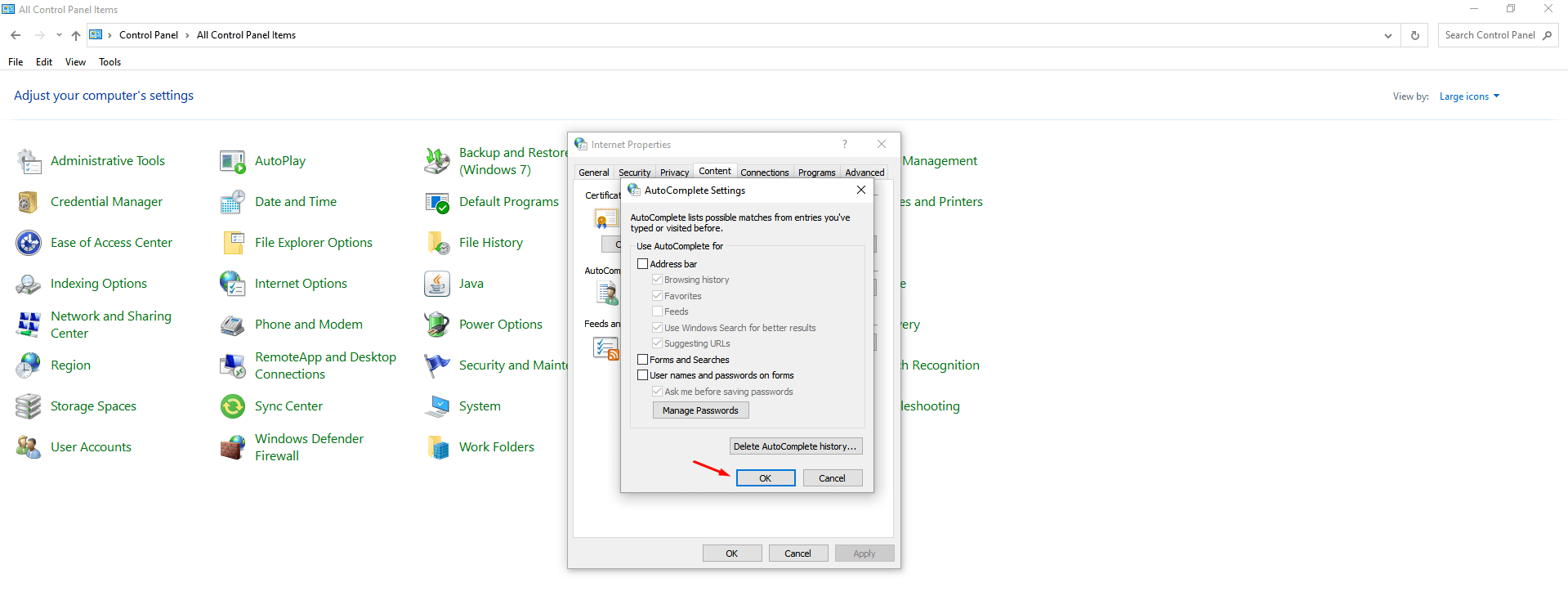Switch to the Connections tab
This screenshot has width=1568, height=614.
(x=765, y=173)
